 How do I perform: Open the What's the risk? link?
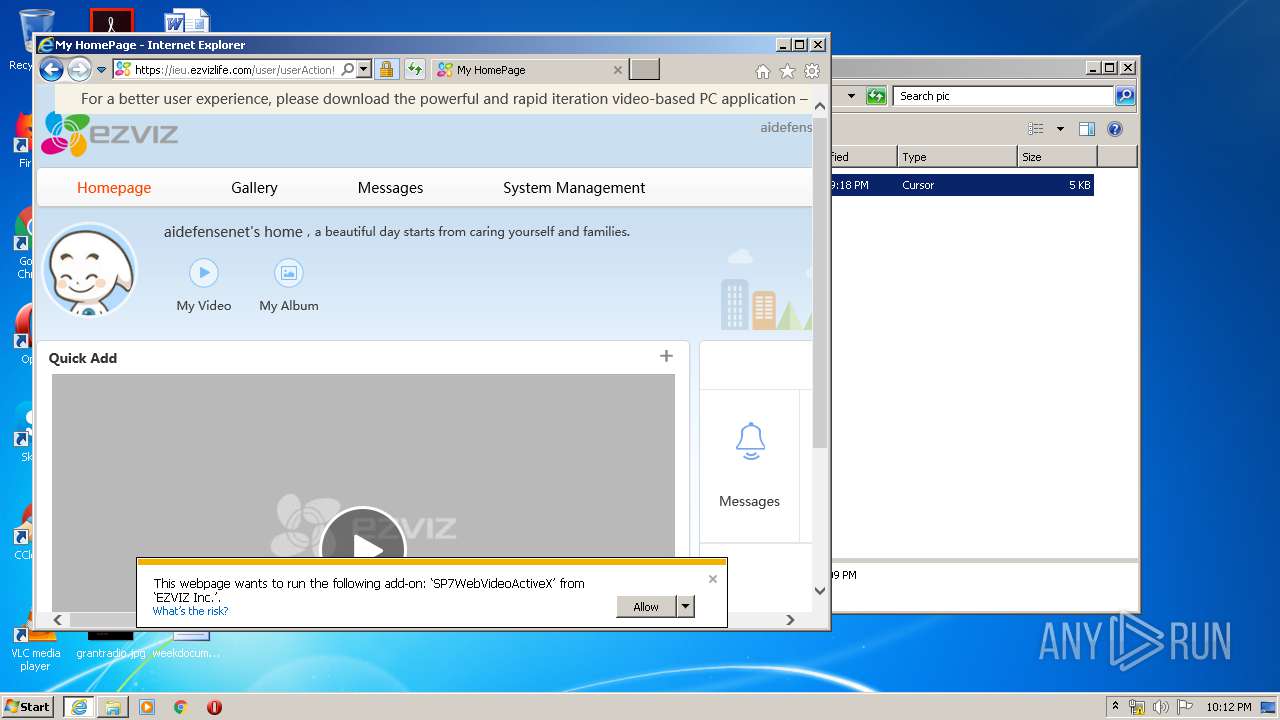(x=190, y=611)
